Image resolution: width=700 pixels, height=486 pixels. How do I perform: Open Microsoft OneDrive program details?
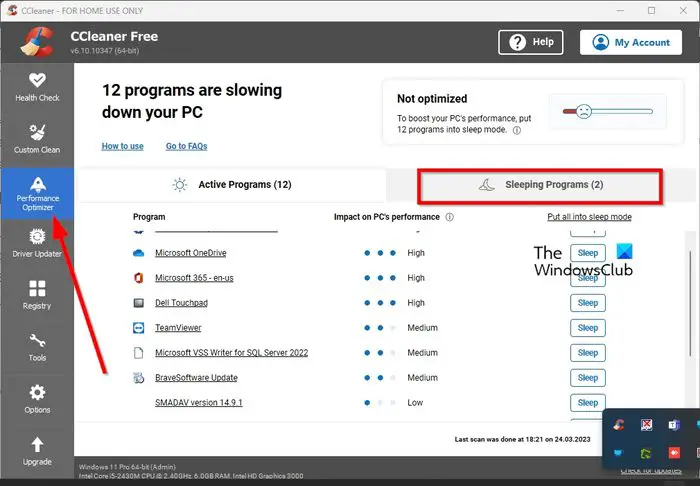coord(191,253)
